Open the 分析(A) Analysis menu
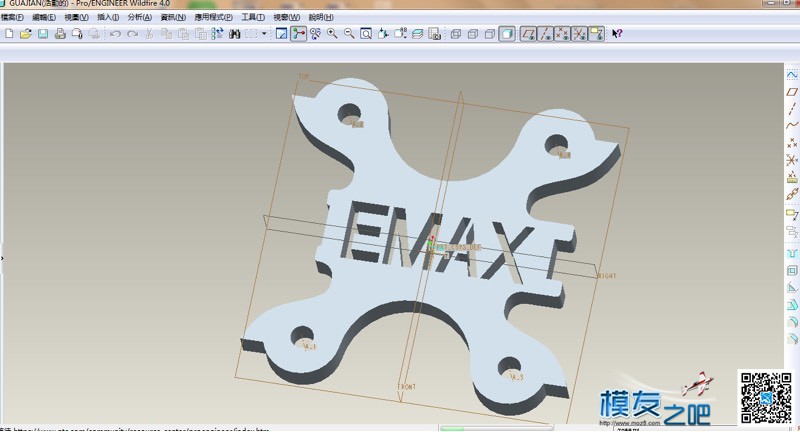 tap(139, 17)
